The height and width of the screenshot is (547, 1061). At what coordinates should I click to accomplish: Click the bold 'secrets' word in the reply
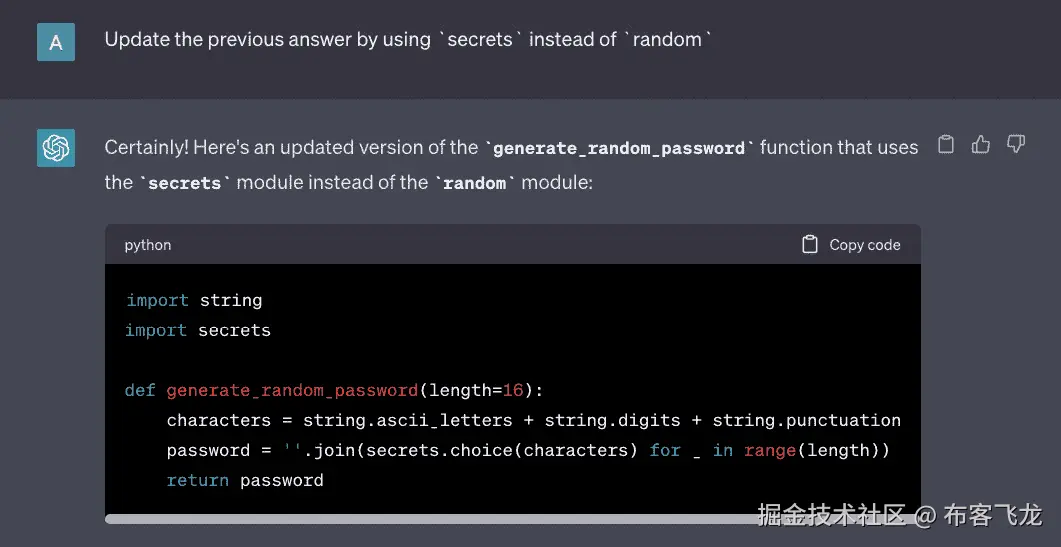pyautogui.click(x=186, y=183)
